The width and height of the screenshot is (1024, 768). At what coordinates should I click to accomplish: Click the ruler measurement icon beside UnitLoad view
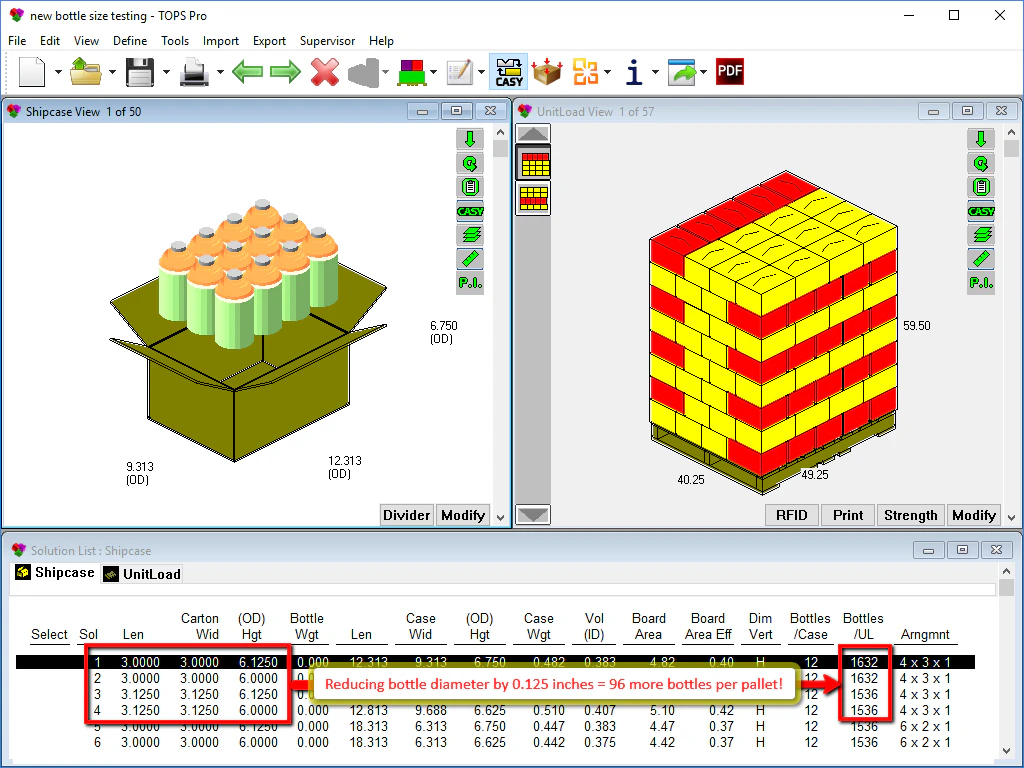981,259
